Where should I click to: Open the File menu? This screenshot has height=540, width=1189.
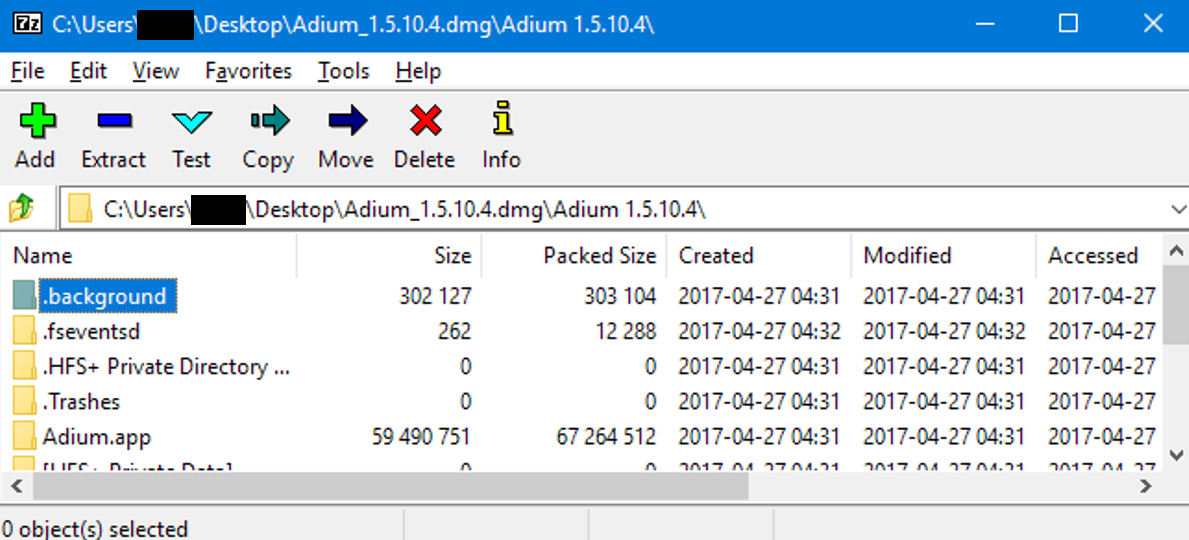pyautogui.click(x=27, y=71)
